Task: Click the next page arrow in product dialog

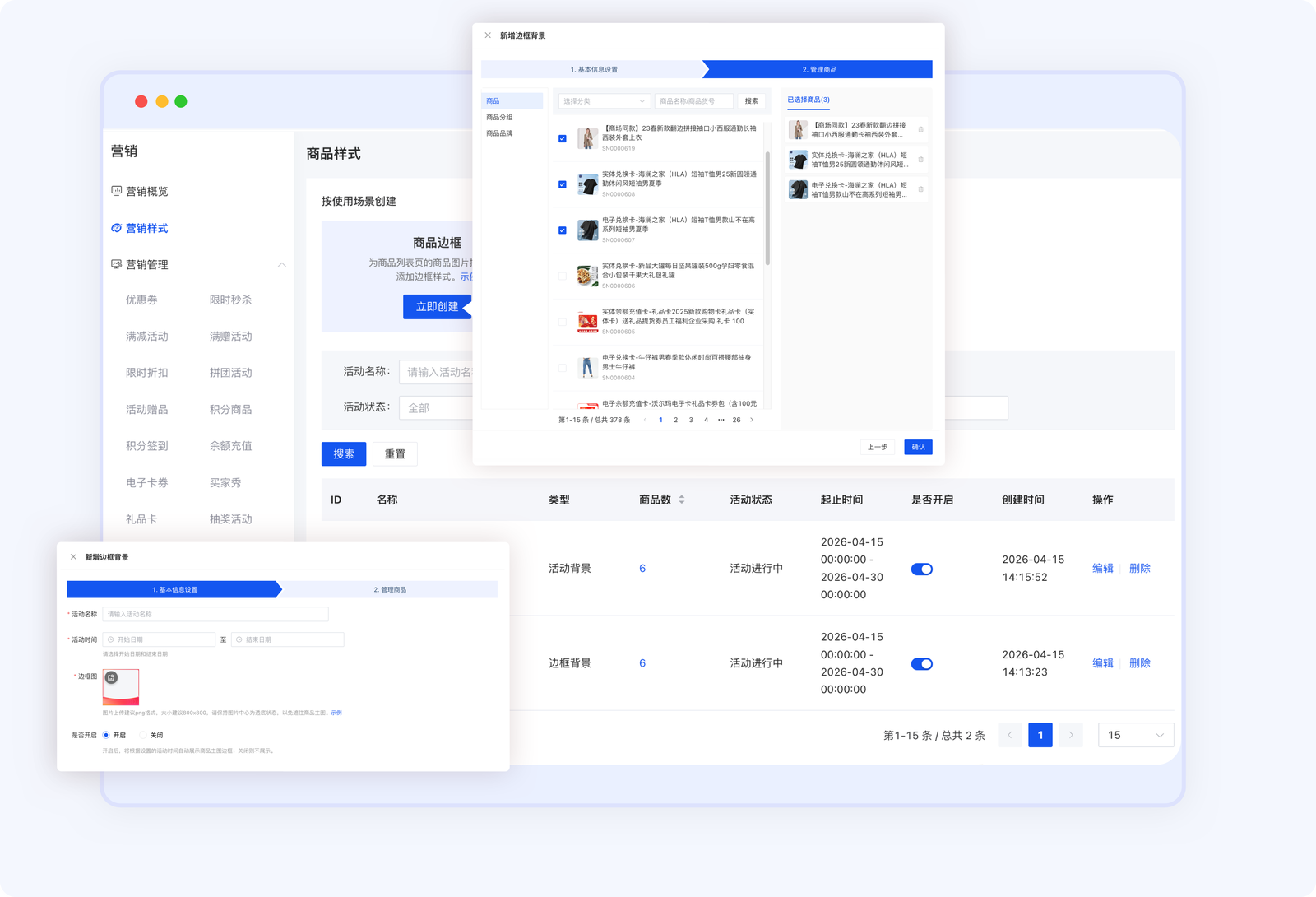Action: (751, 420)
